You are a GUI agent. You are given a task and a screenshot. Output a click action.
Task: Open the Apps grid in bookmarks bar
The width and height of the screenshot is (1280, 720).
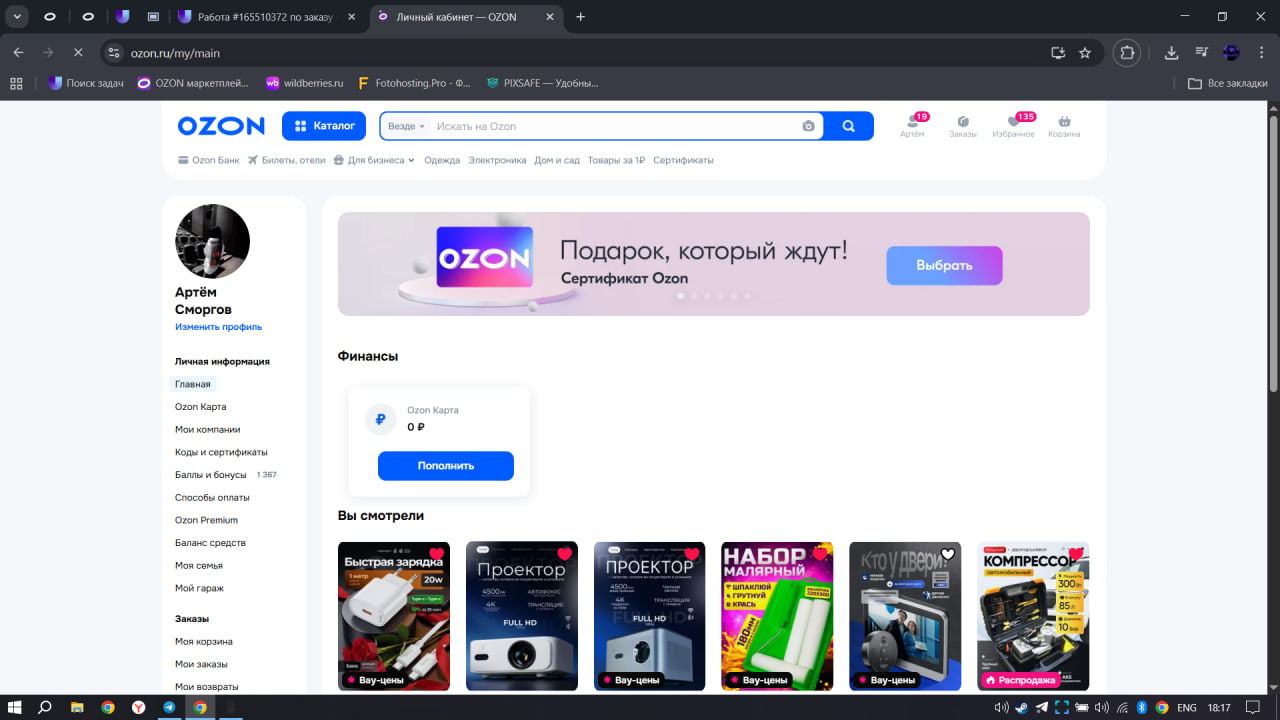tap(16, 83)
